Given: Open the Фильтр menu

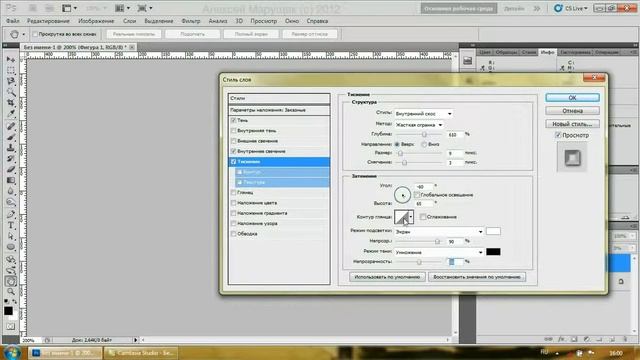Looking at the screenshot, I should click(191, 21).
